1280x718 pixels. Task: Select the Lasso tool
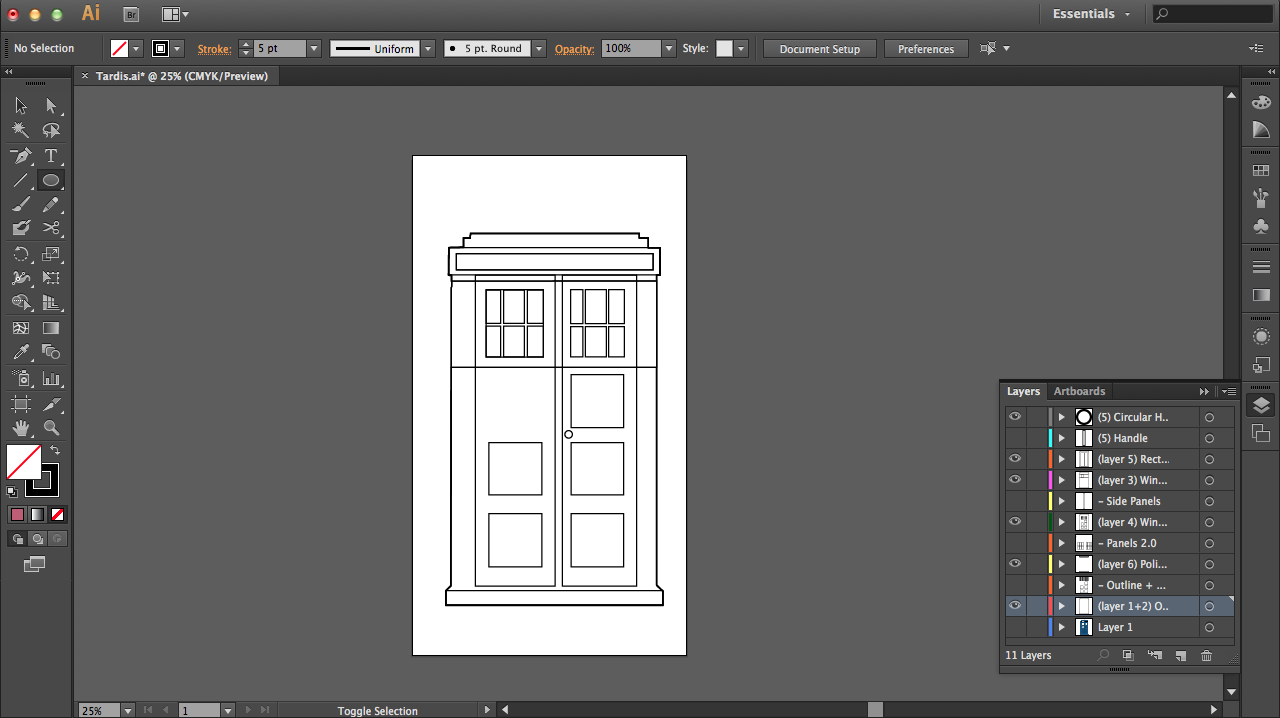pos(51,130)
